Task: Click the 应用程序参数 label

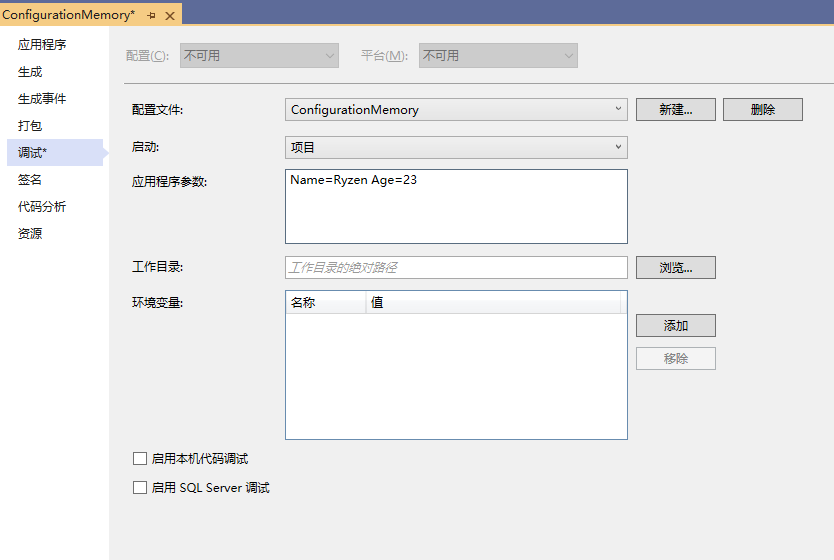Action: click(169, 181)
